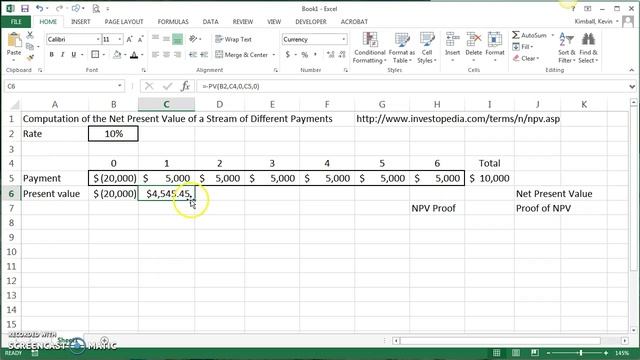640x360 pixels.
Task: Cancel formula entry with X icon
Action: [149, 86]
